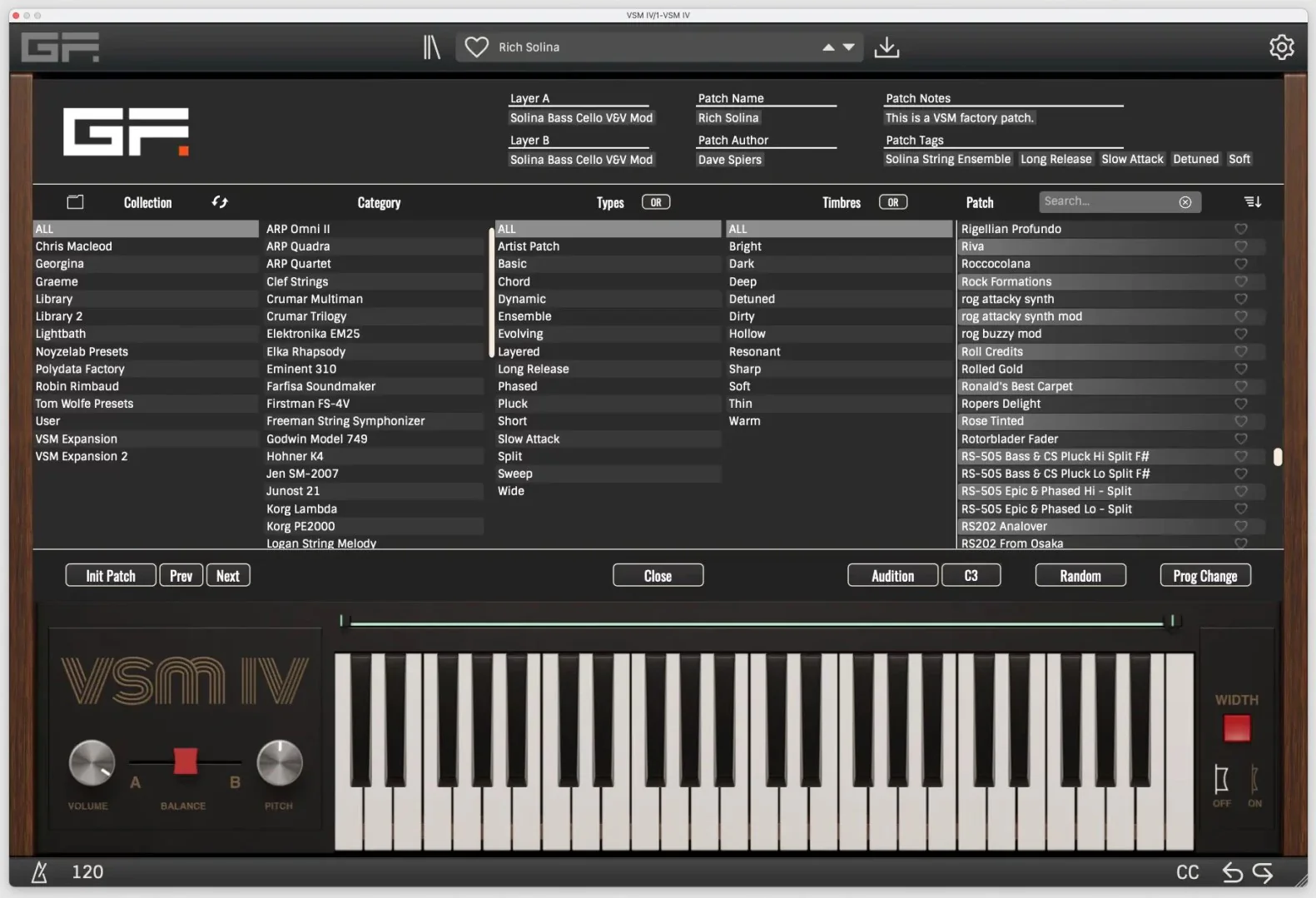Select the ON width mode icon

tap(1254, 780)
